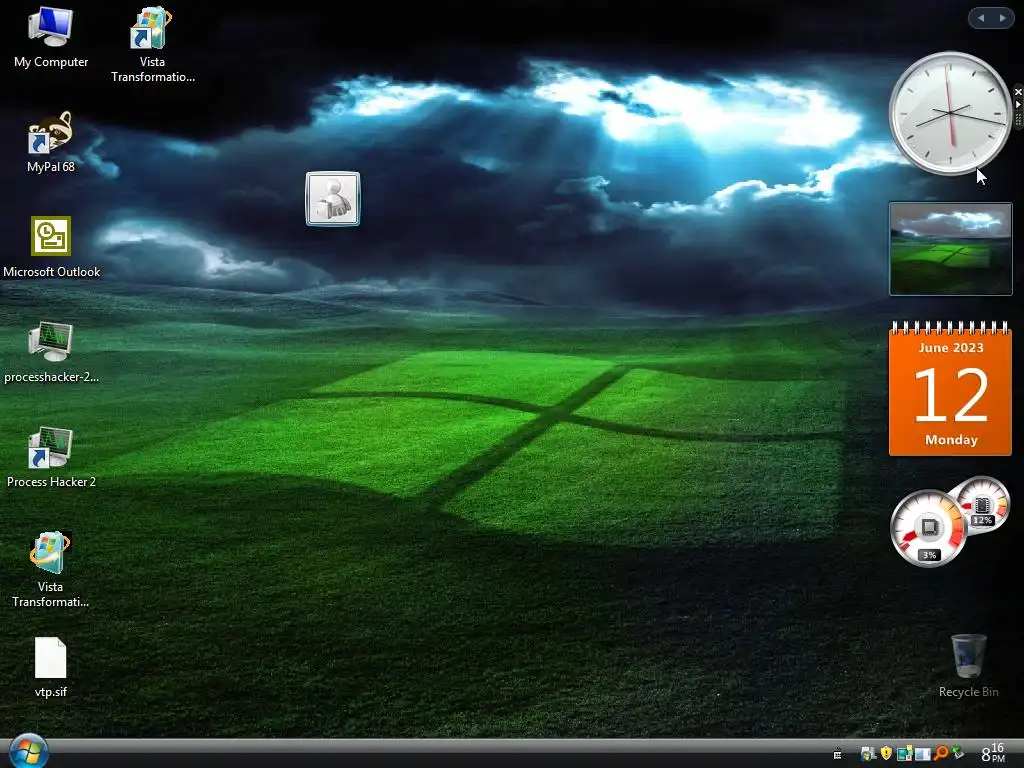This screenshot has height=768, width=1024.
Task: Select the lower Vista Transformation shortcut icon
Action: point(50,569)
